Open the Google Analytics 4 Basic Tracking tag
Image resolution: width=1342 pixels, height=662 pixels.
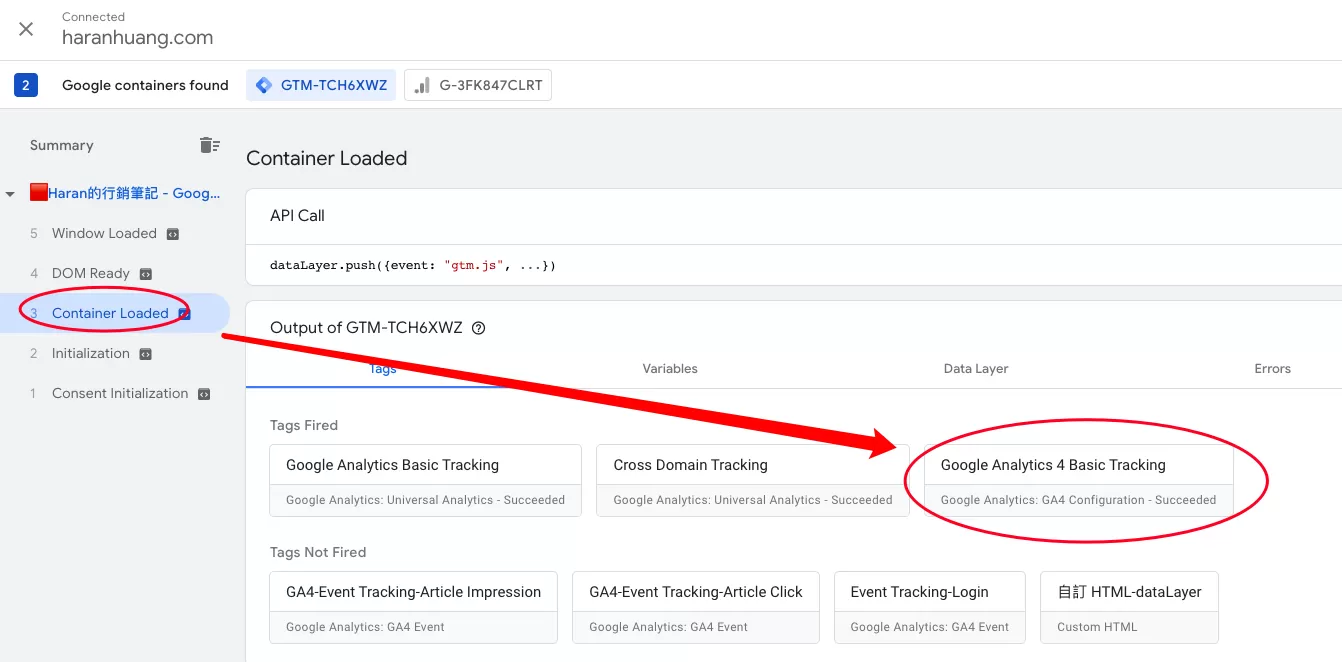[x=1079, y=480]
